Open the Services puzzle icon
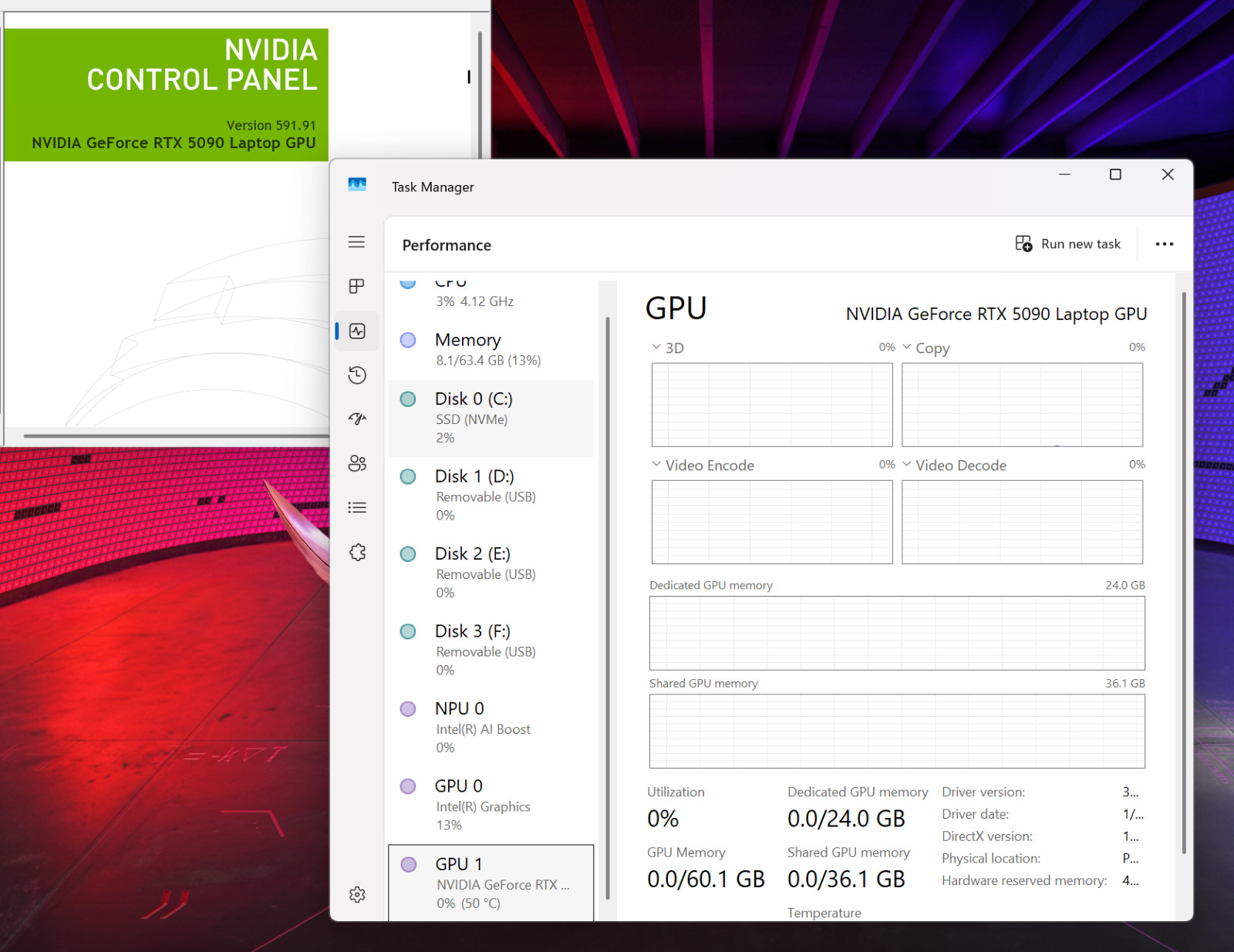1234x952 pixels. click(x=357, y=552)
